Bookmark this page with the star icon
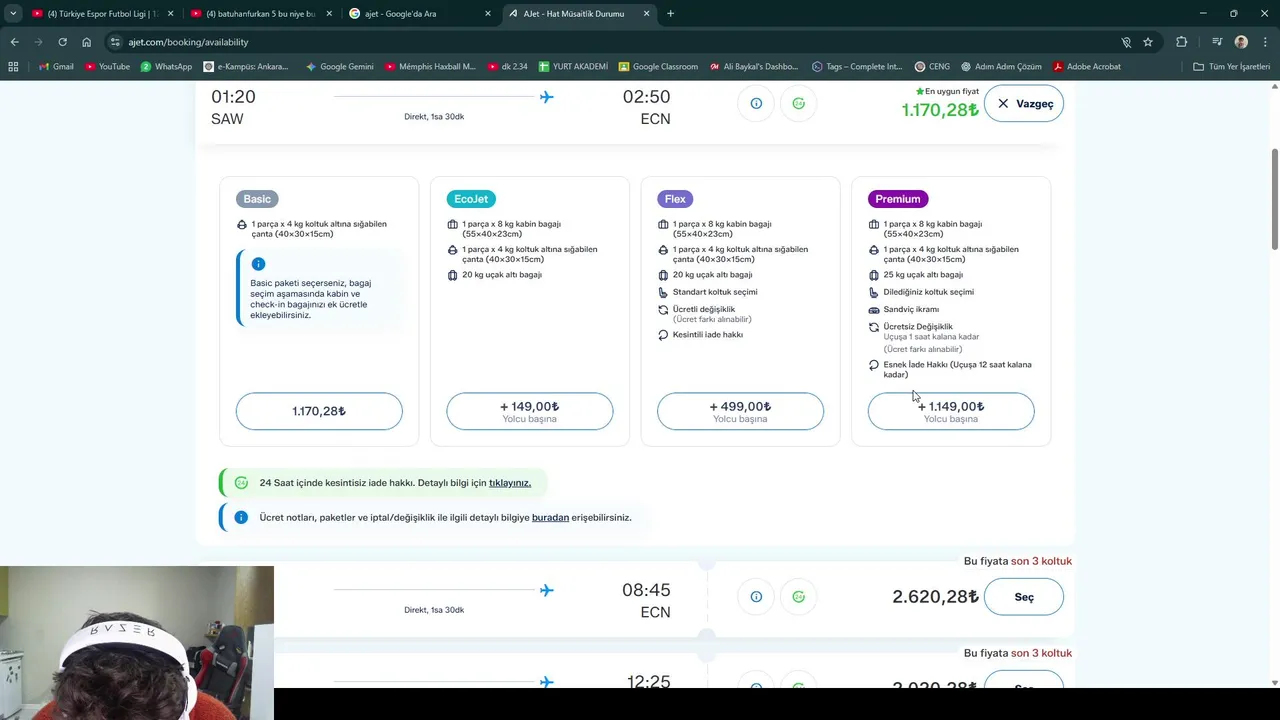The image size is (1280, 720). point(1148,42)
